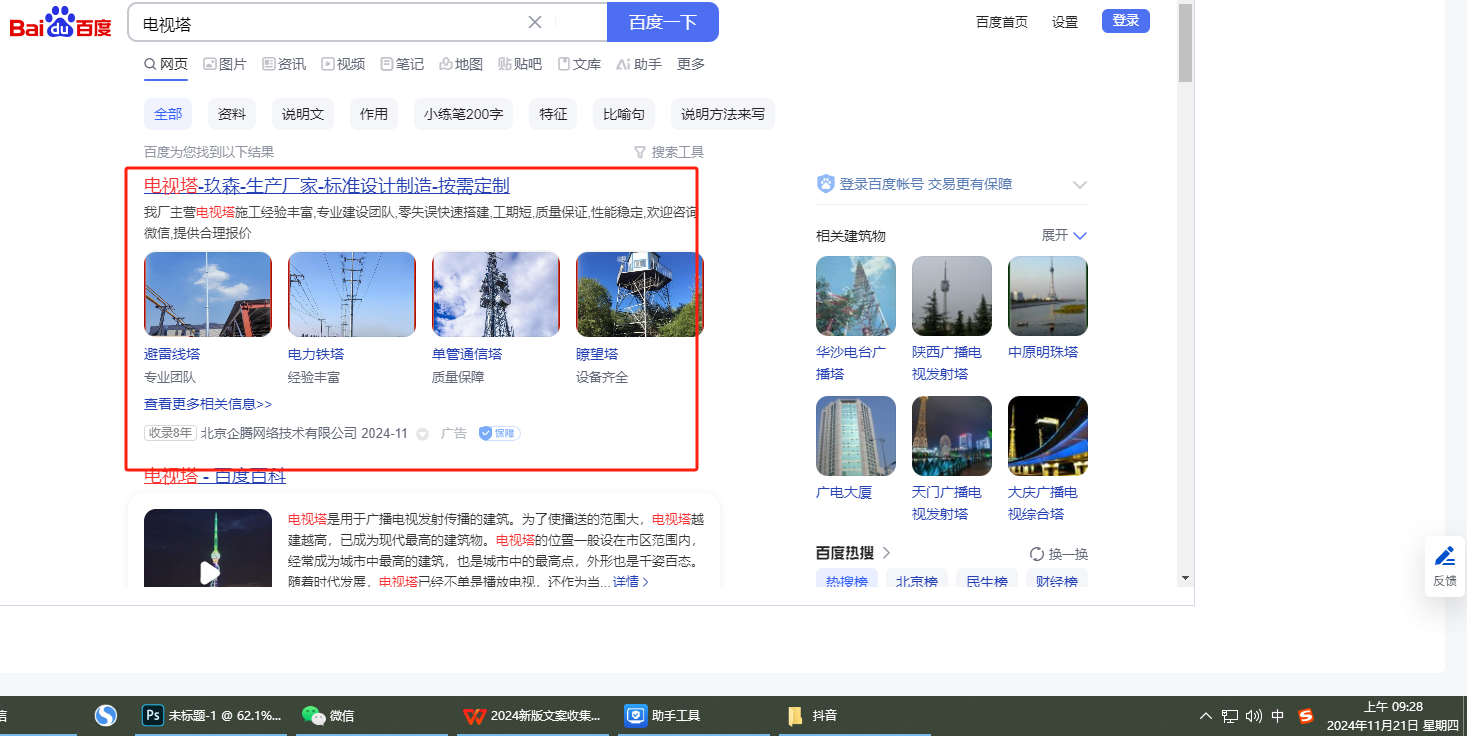Open the 反馈 feedback widget
Screen dimensions: 1467x736
click(x=1445, y=566)
